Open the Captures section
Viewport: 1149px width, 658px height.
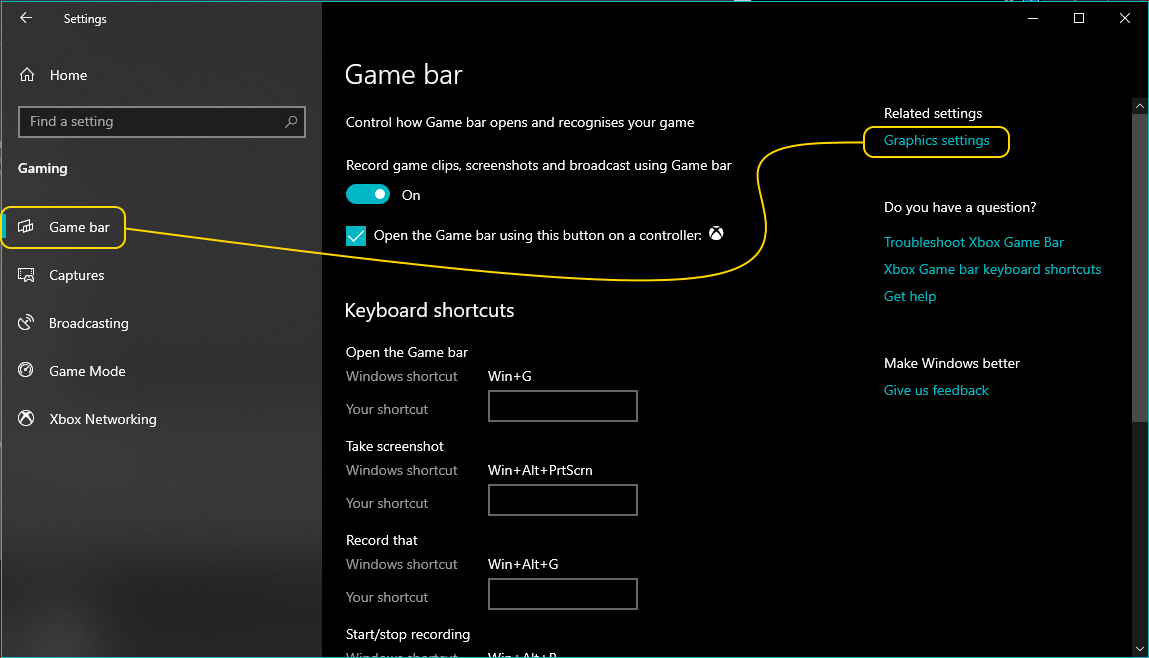(76, 276)
